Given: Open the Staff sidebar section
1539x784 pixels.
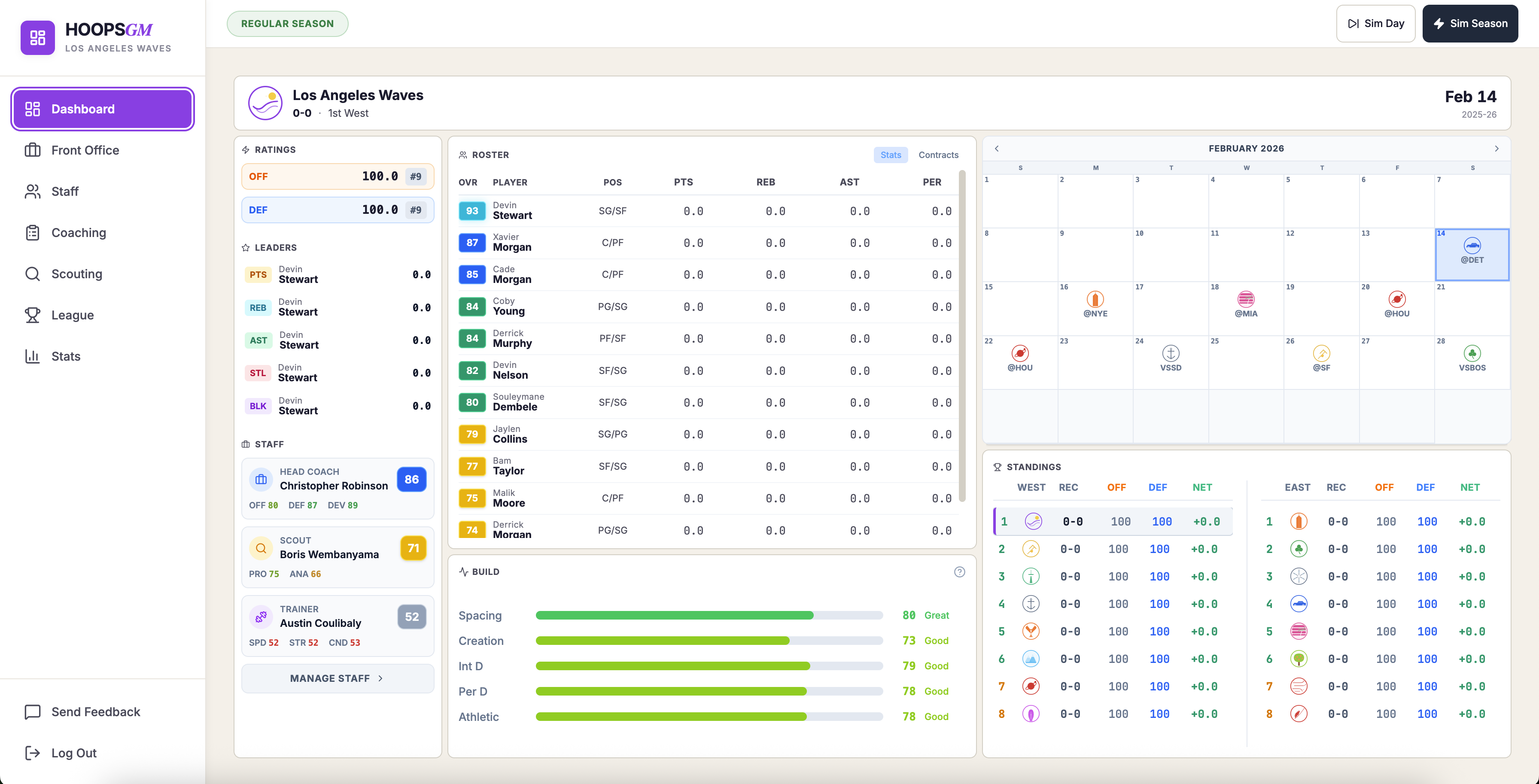Looking at the screenshot, I should (x=33, y=191).
